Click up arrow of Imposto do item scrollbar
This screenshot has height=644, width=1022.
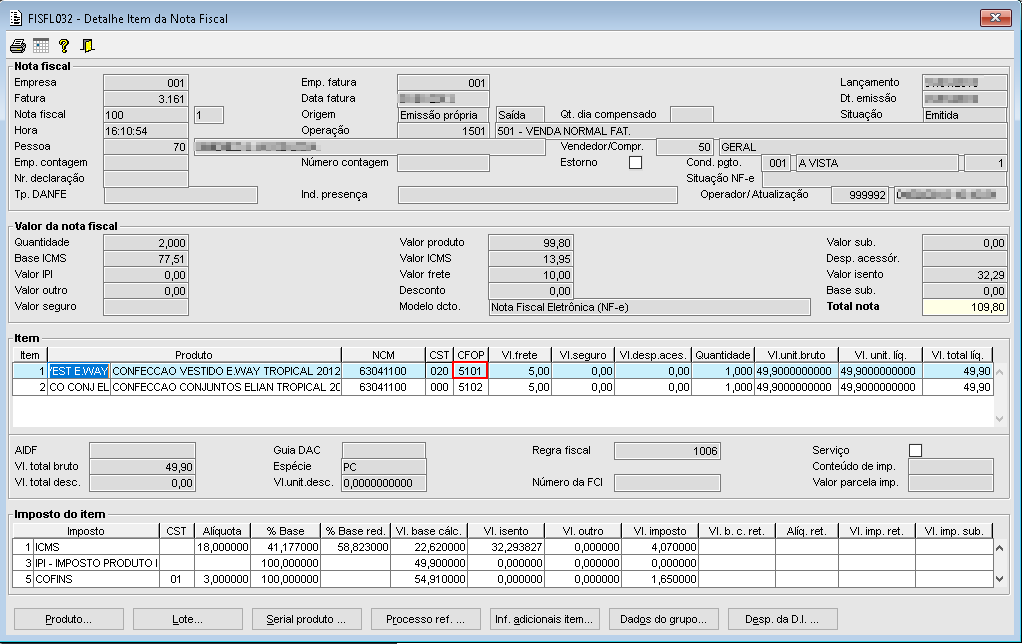1000,548
